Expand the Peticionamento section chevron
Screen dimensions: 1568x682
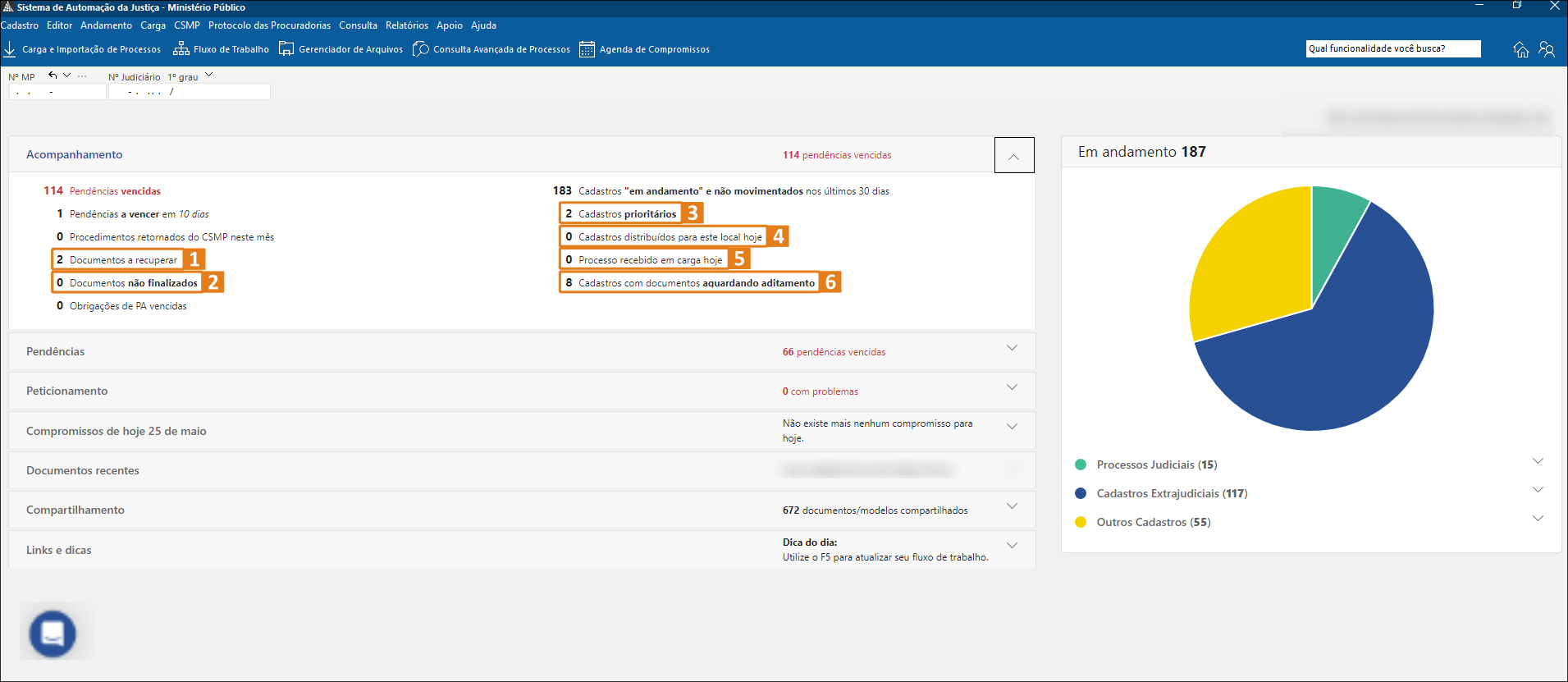pyautogui.click(x=1012, y=387)
